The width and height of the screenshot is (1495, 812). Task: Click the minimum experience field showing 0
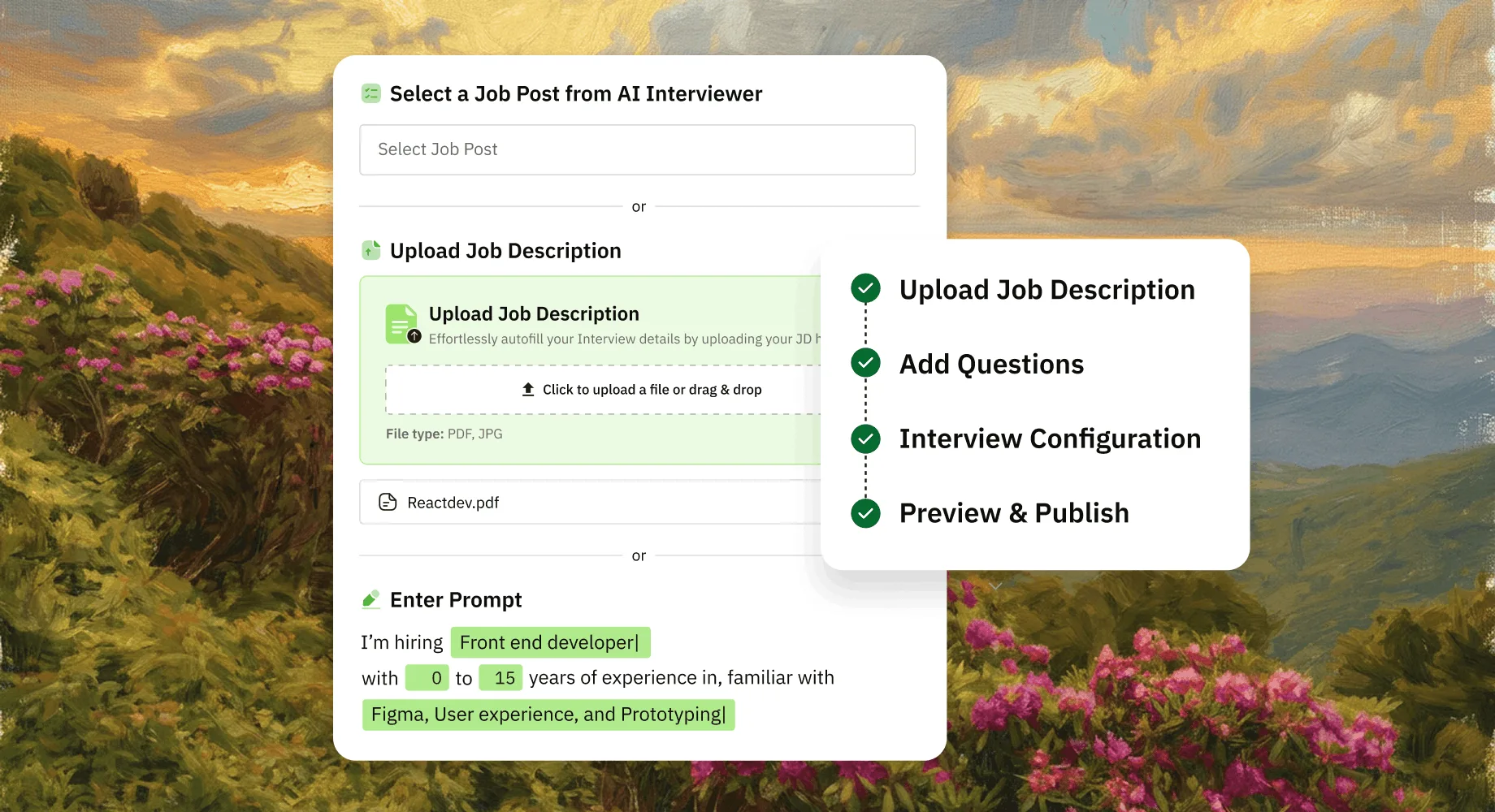click(427, 678)
